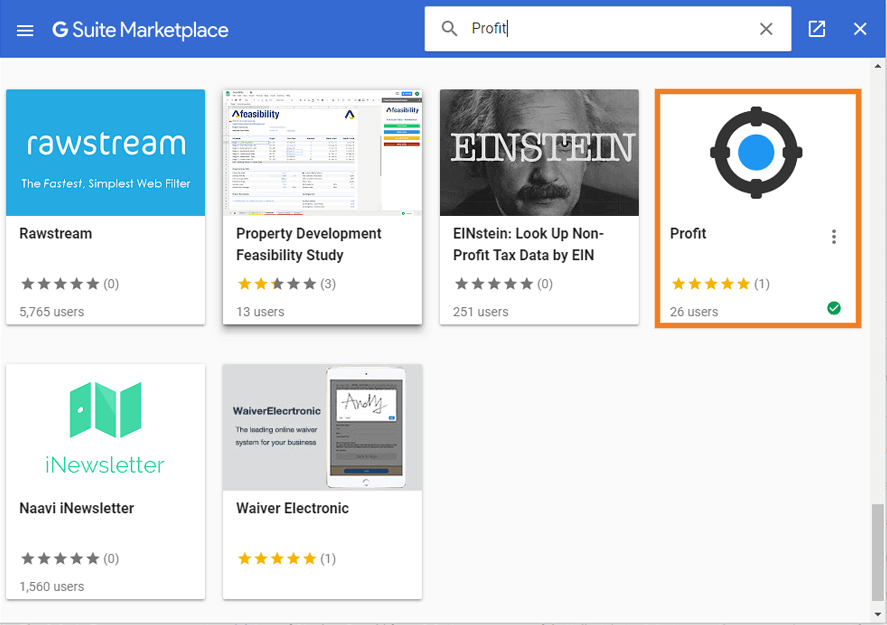Click the search magnifier icon

(449, 28)
